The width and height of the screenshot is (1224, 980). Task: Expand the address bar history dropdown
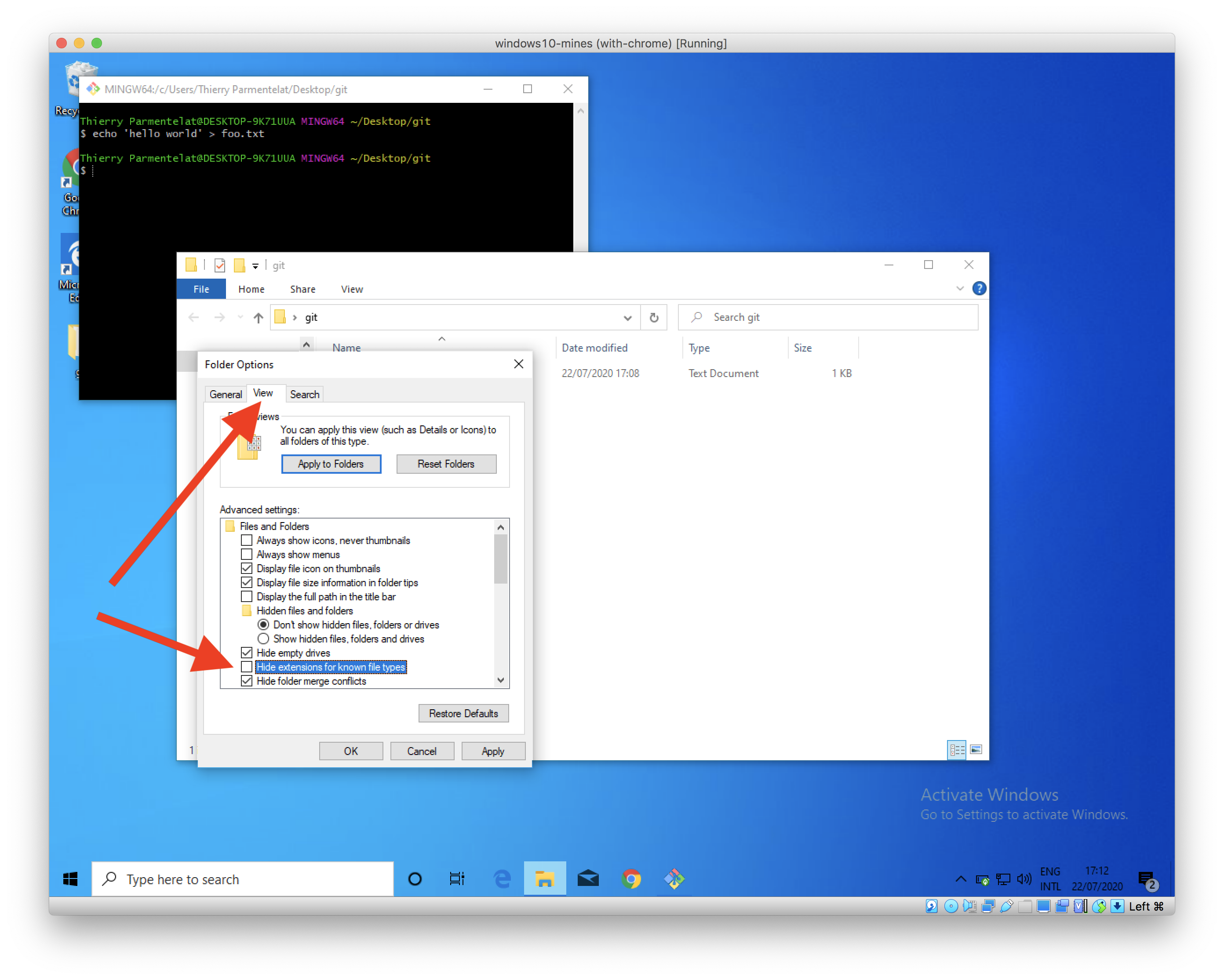click(x=627, y=318)
